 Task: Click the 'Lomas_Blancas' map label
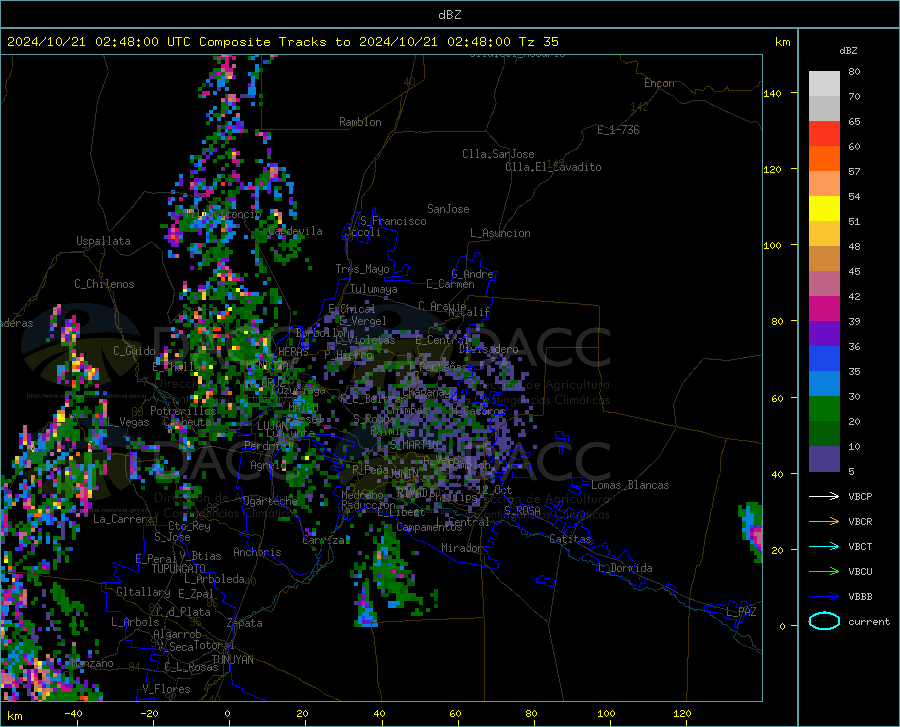pos(630,485)
